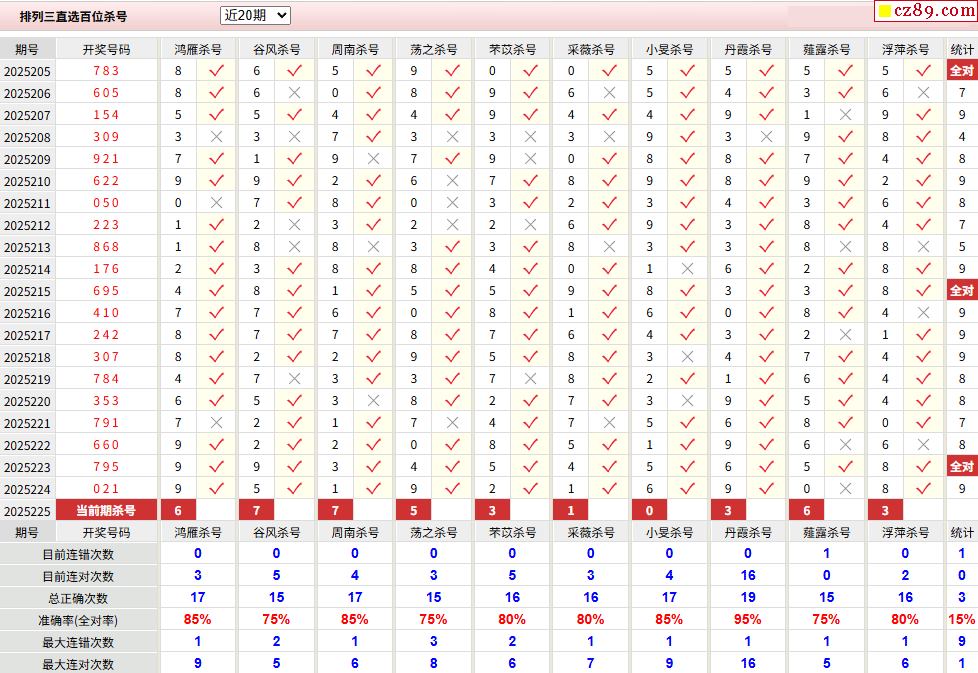978x673 pixels.
Task: Click the draw number 021
Action: (x=106, y=489)
